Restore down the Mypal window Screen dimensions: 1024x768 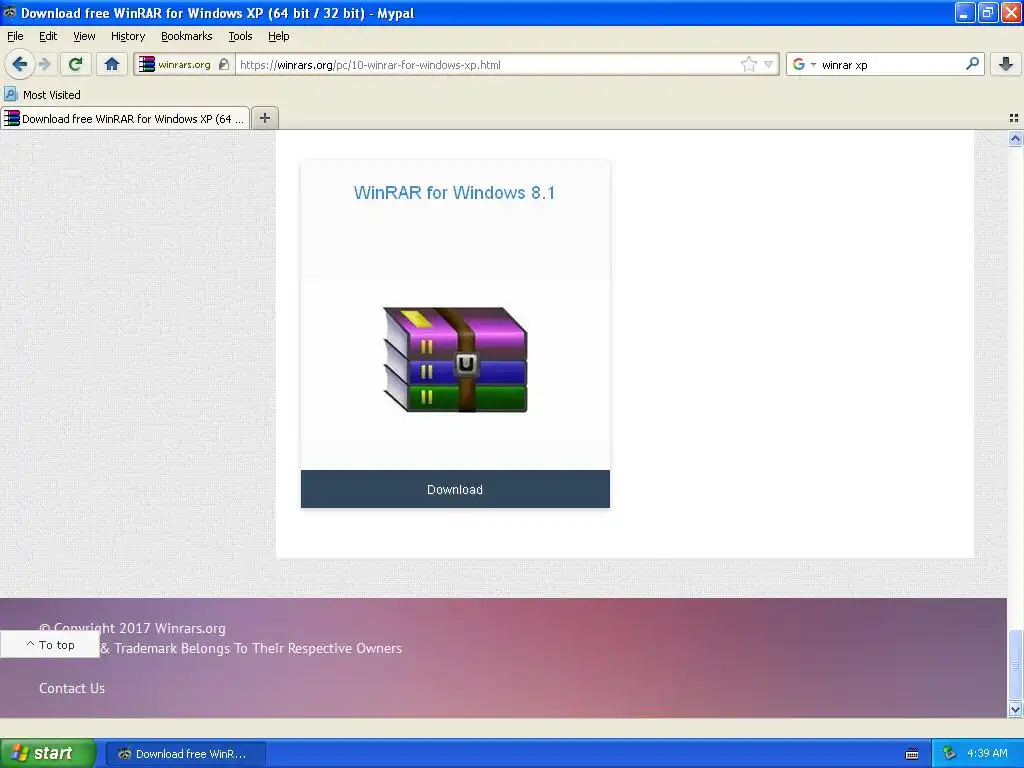coord(988,12)
